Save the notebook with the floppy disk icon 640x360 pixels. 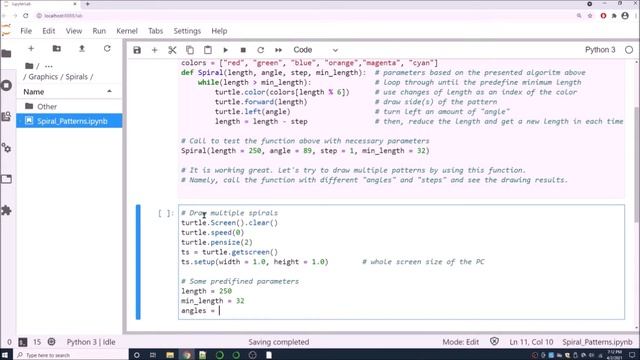137,50
